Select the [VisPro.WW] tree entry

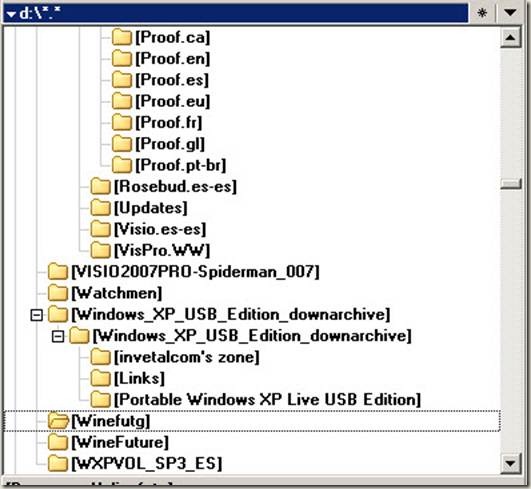(x=162, y=251)
